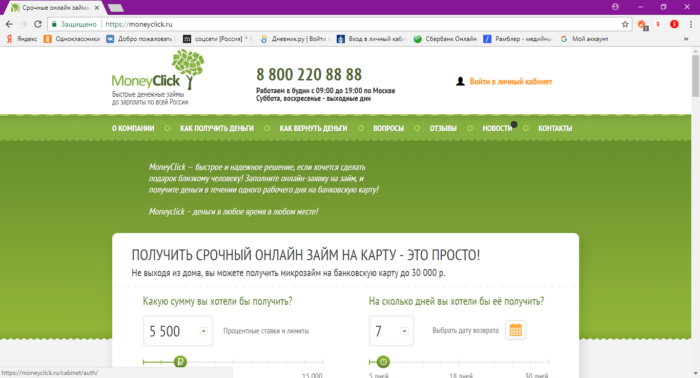Open the Chrome three-dot menu
This screenshot has height=378, width=700.
click(x=691, y=24)
